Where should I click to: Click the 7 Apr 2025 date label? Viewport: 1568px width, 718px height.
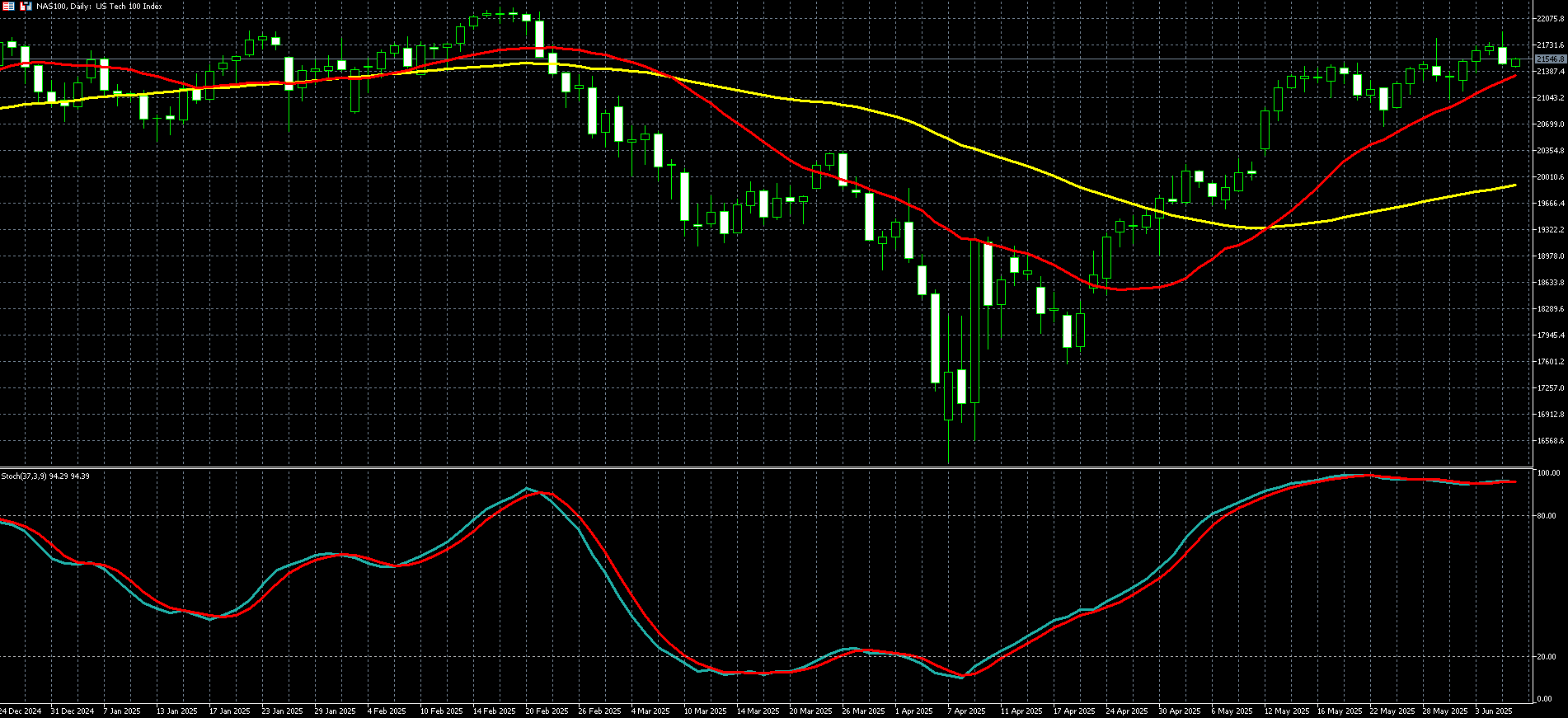967,711
